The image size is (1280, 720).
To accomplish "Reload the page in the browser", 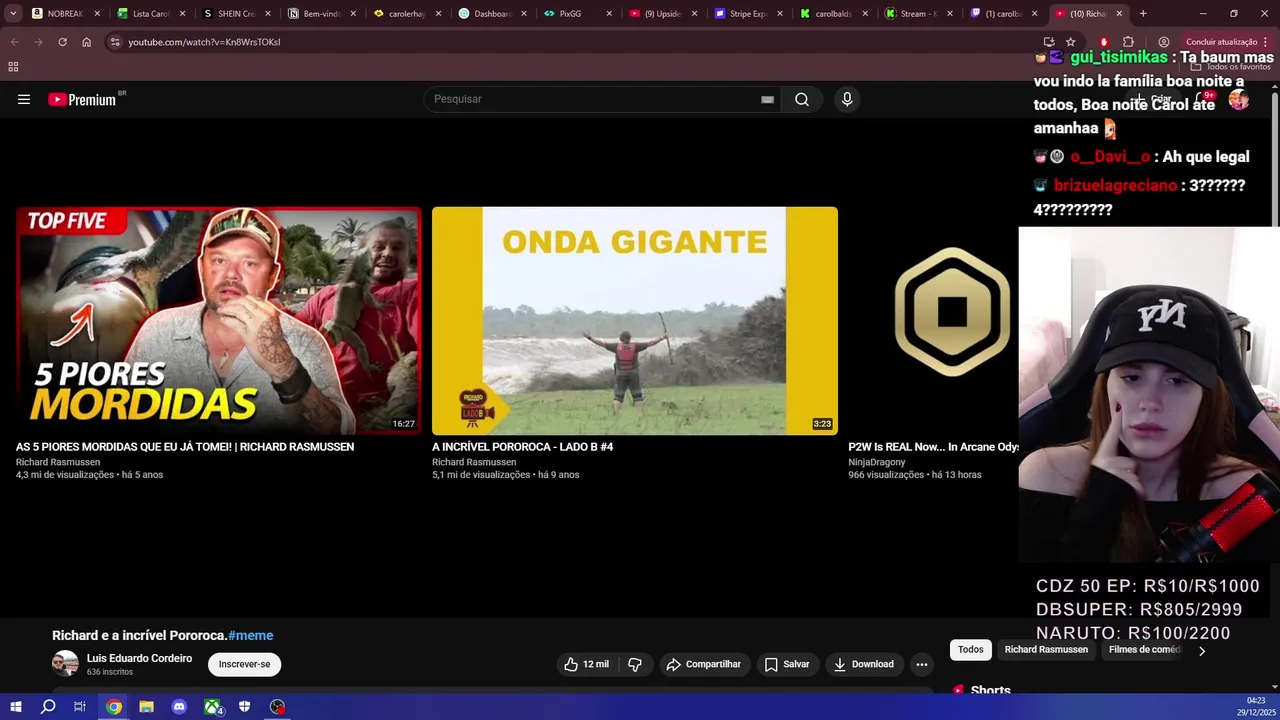I will coord(62,42).
